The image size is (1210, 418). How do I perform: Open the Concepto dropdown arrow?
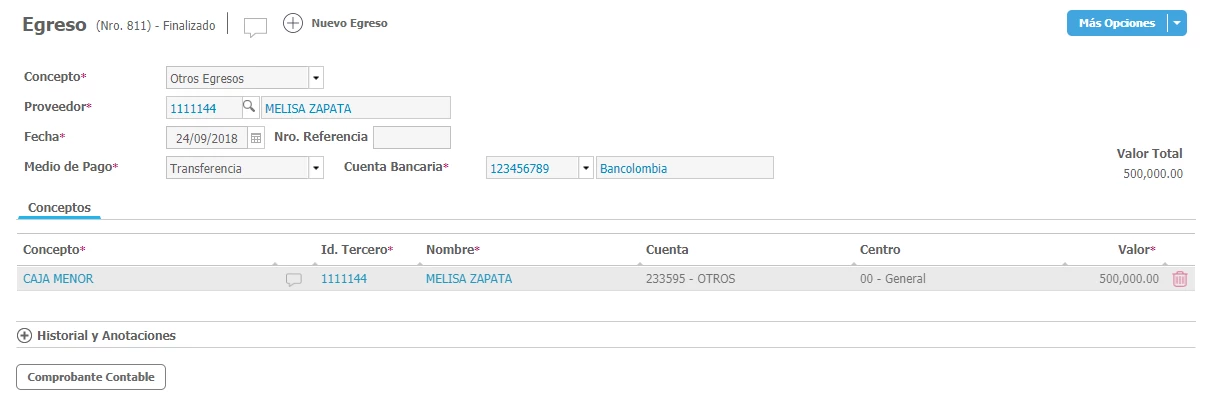click(316, 78)
